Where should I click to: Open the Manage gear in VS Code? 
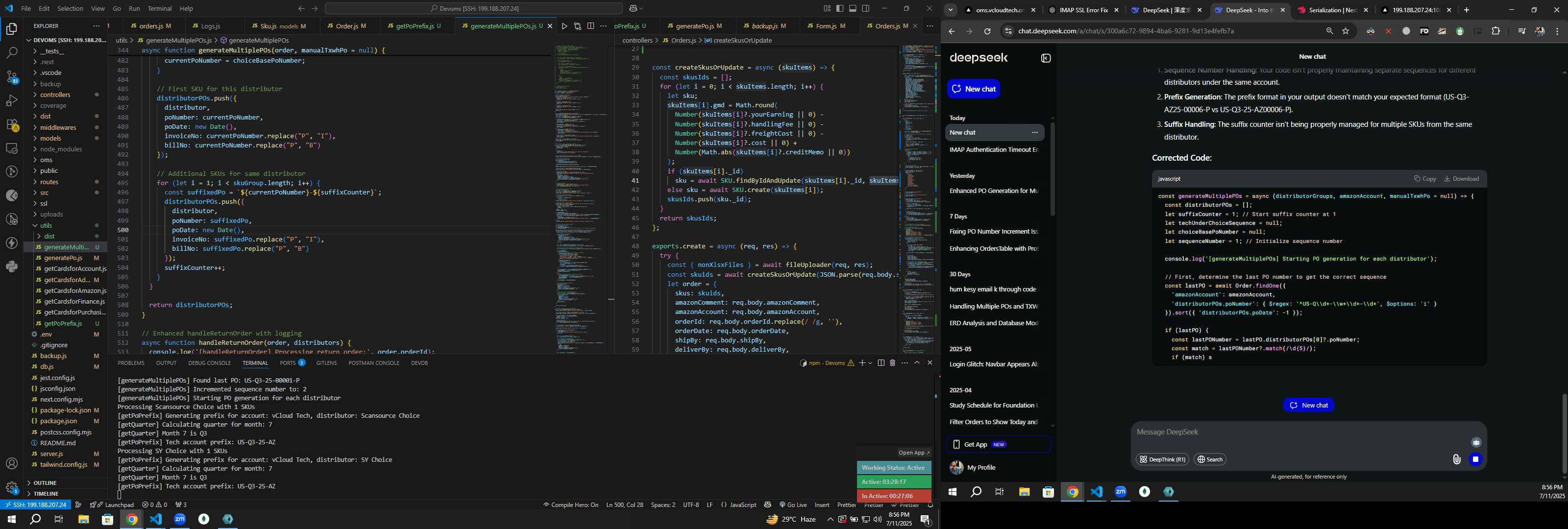(x=12, y=487)
